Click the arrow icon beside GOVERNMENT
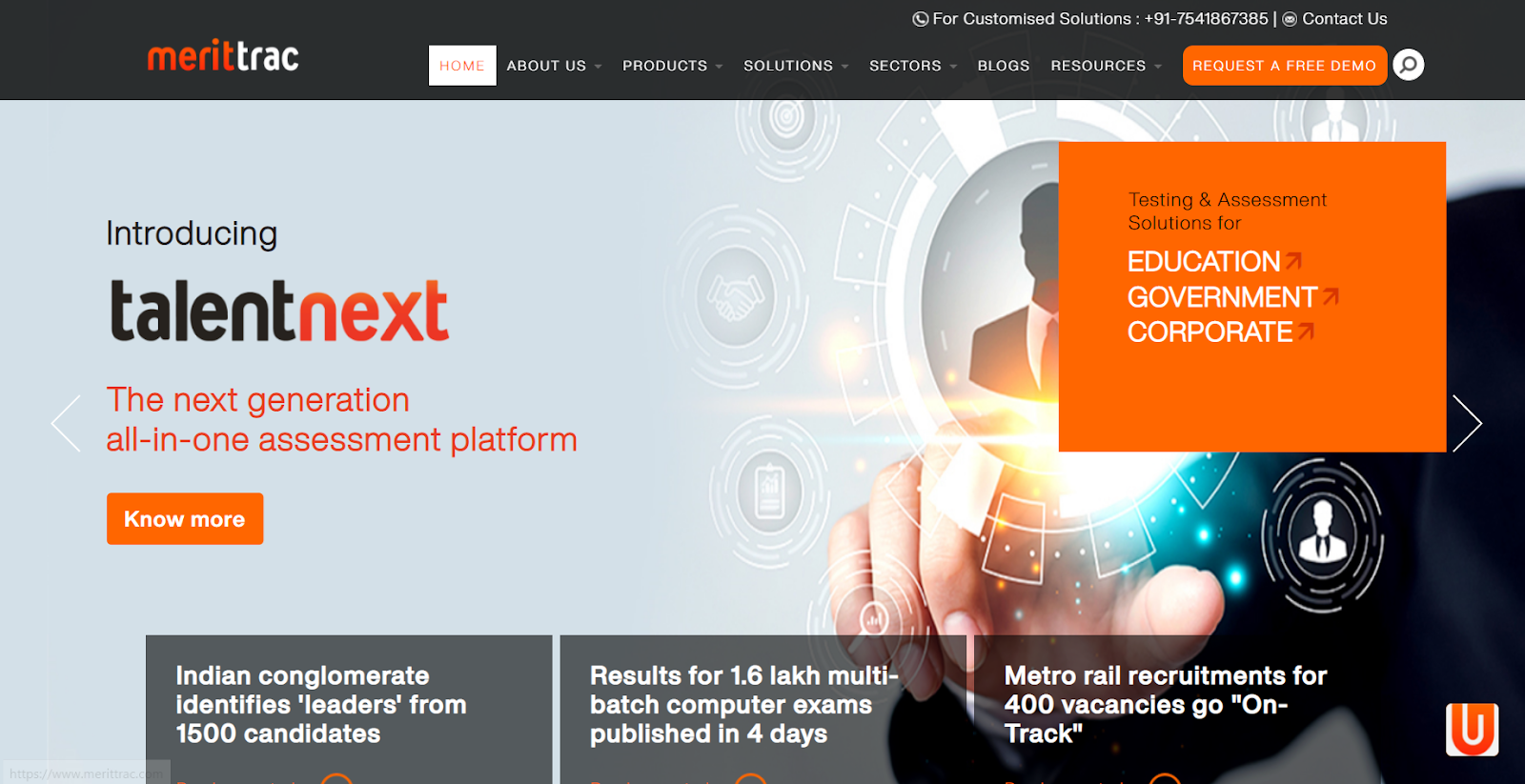Viewport: 1525px width, 784px height. (1331, 296)
